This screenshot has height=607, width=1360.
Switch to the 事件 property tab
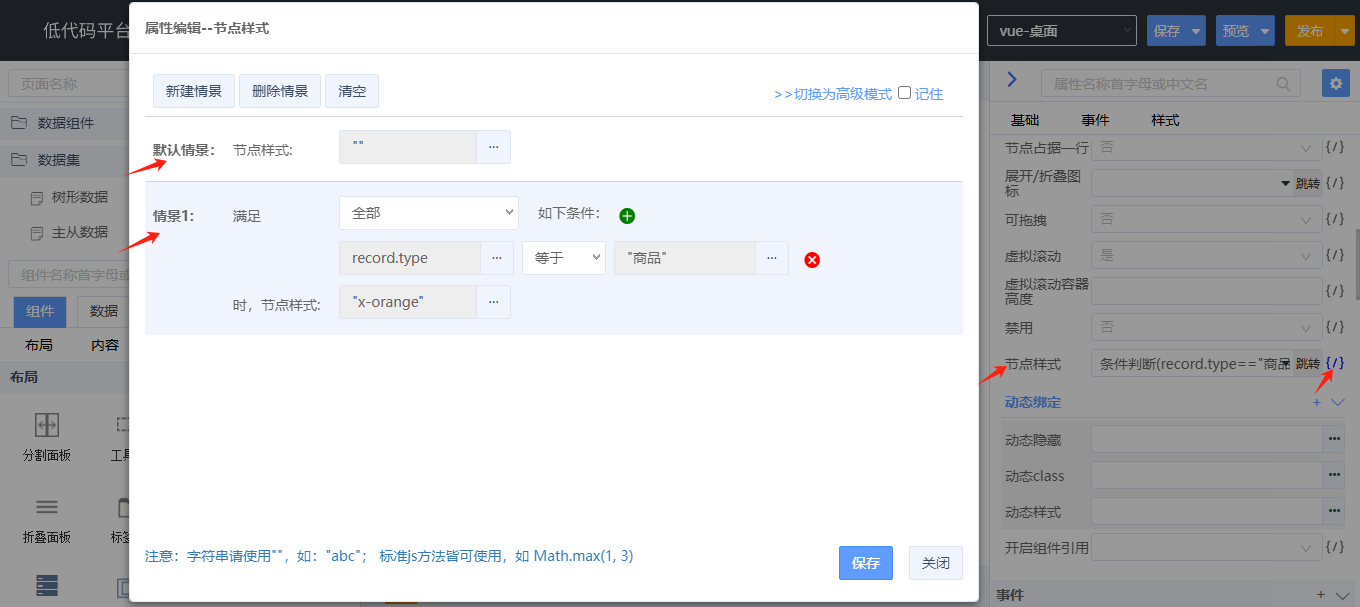1095,120
